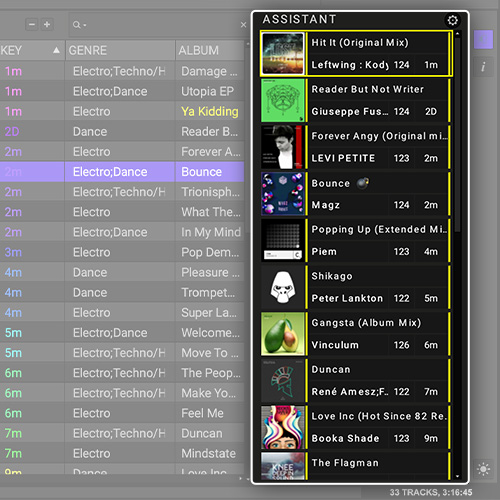The image size is (500, 500).
Task: Select The Flagman cover artwork
Action: (283, 466)
